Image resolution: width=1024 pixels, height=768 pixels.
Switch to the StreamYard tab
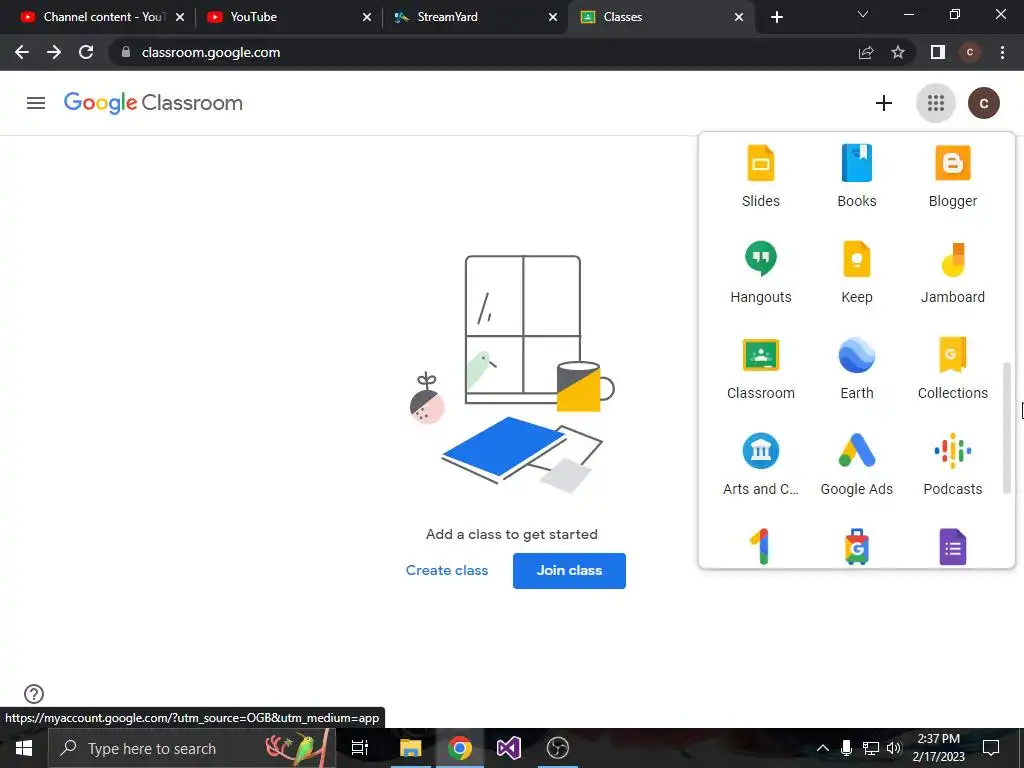[x=475, y=17]
